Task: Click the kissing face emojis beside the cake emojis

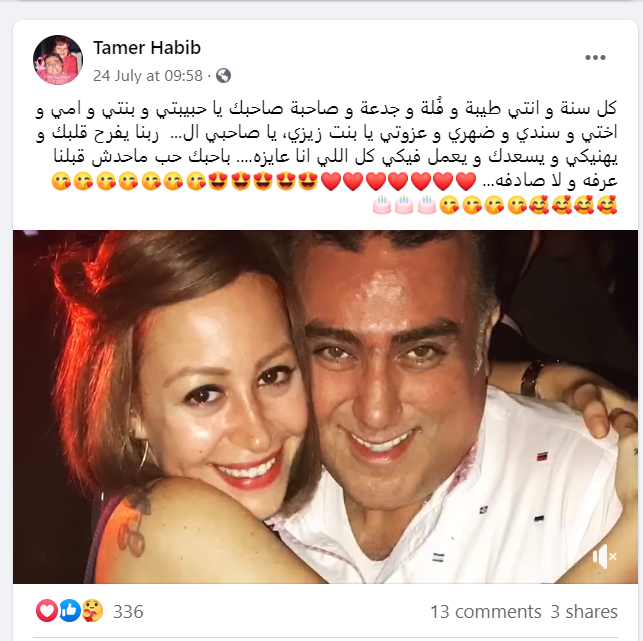Action: (483, 205)
